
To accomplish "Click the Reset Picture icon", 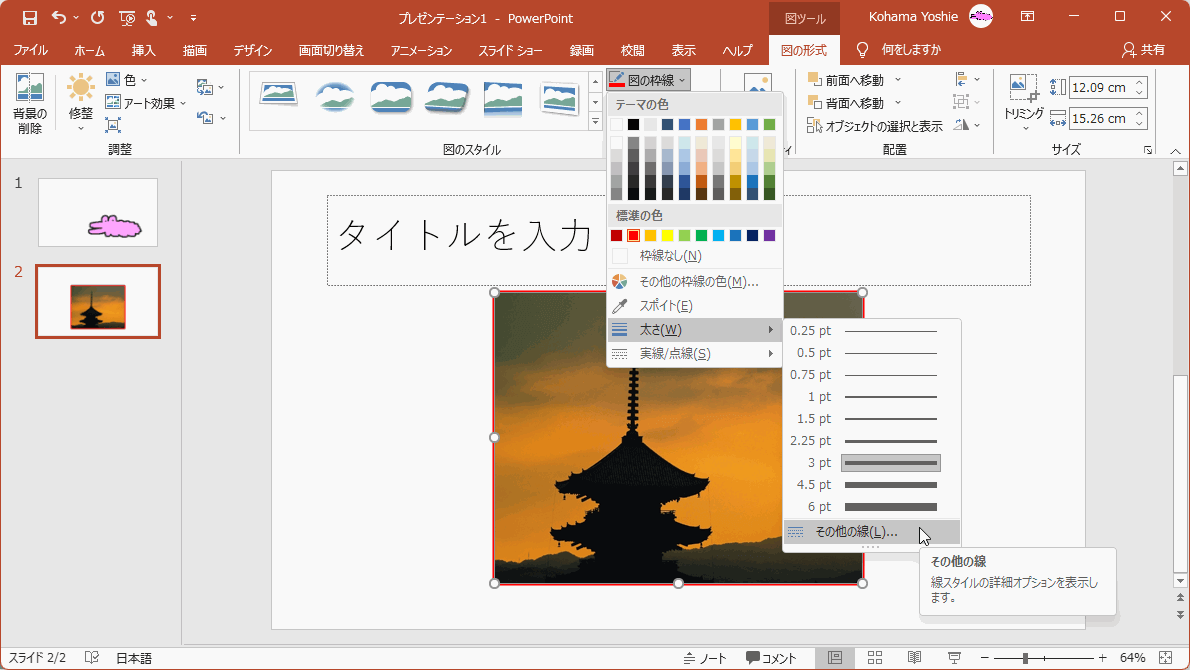I will pos(205,118).
